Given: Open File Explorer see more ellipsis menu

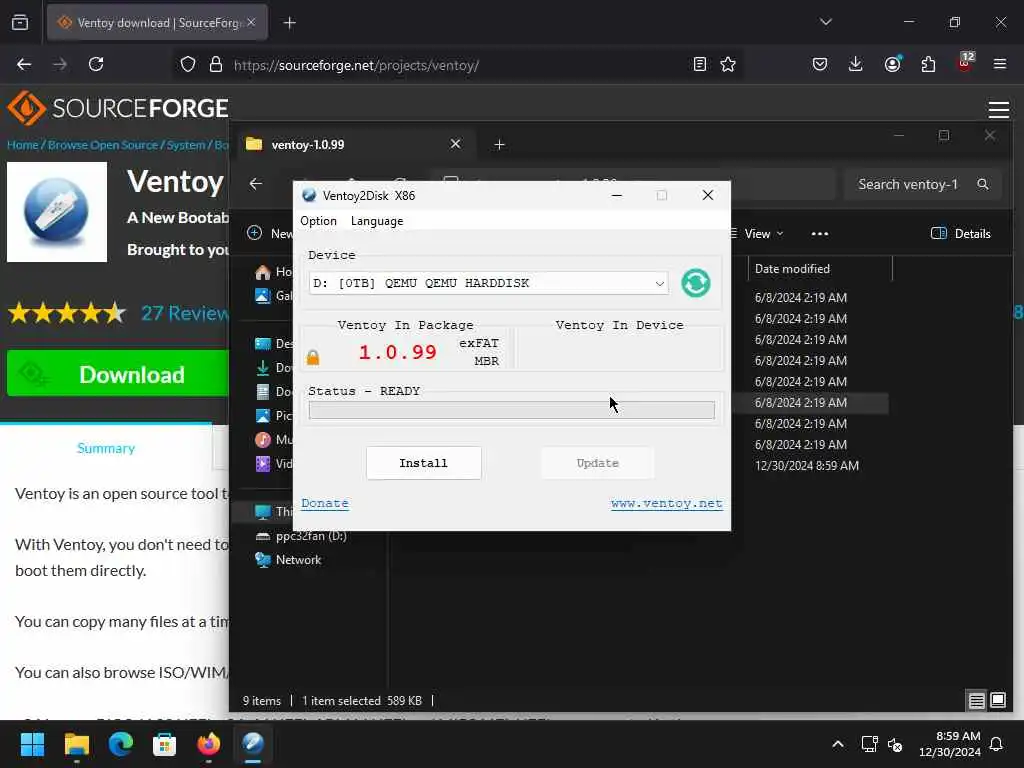Looking at the screenshot, I should coord(820,234).
